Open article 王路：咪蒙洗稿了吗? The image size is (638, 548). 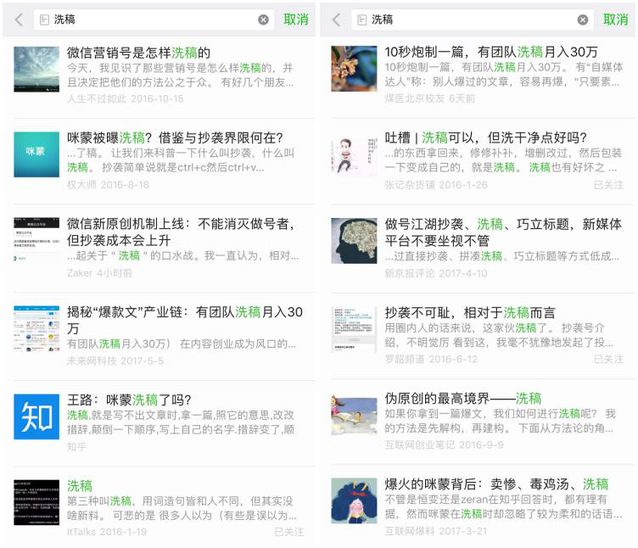click(129, 400)
